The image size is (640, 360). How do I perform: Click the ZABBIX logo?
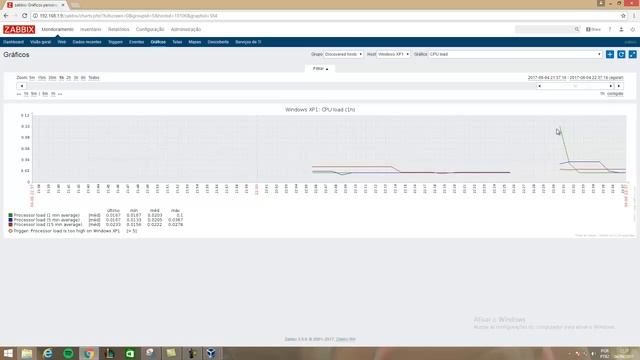click(x=19, y=29)
